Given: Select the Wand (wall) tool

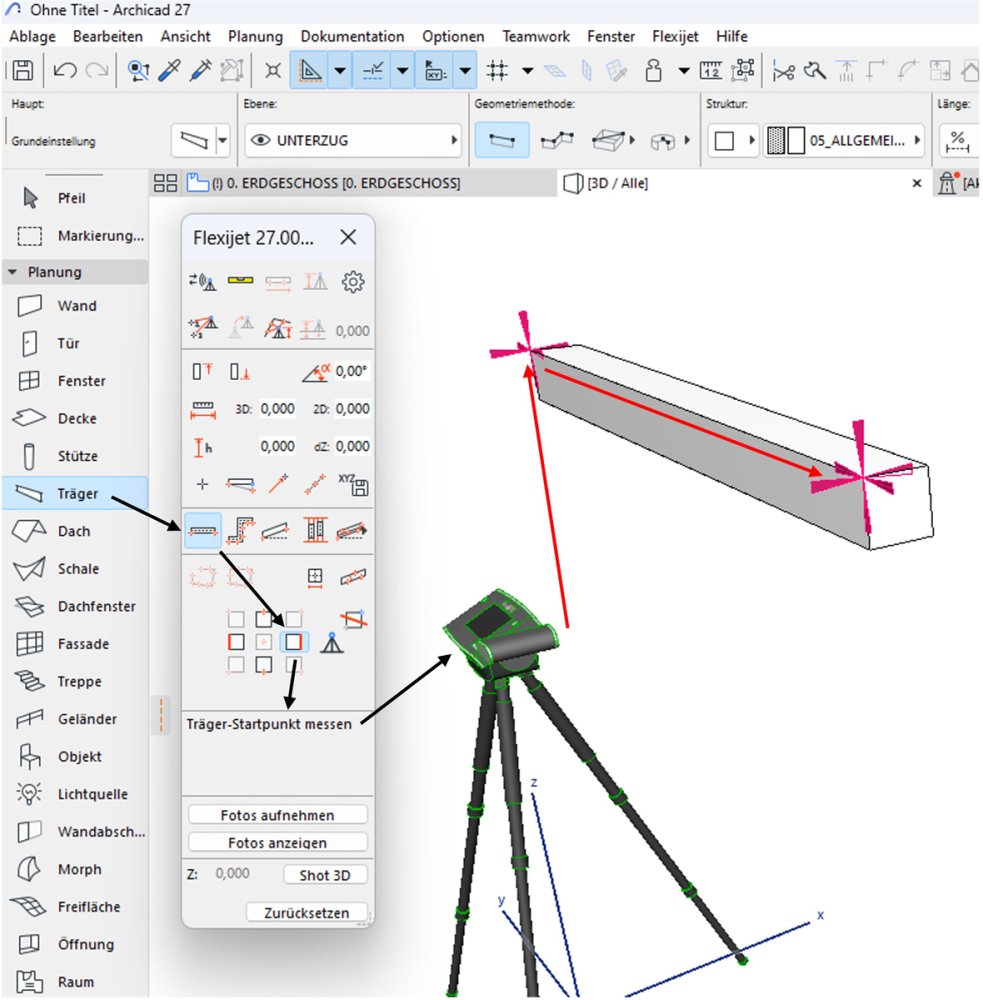Looking at the screenshot, I should pos(75,305).
